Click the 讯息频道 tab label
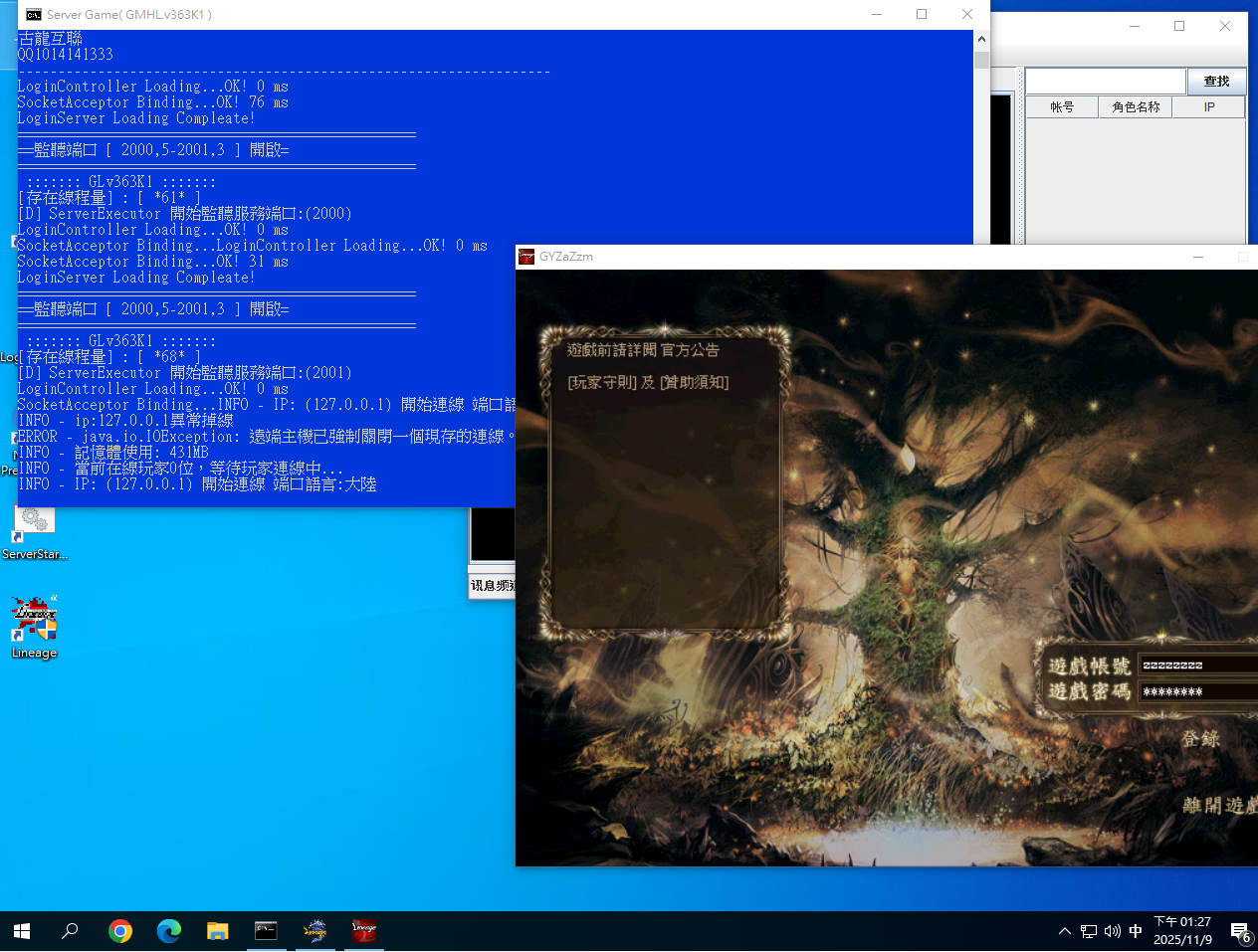 click(x=492, y=586)
